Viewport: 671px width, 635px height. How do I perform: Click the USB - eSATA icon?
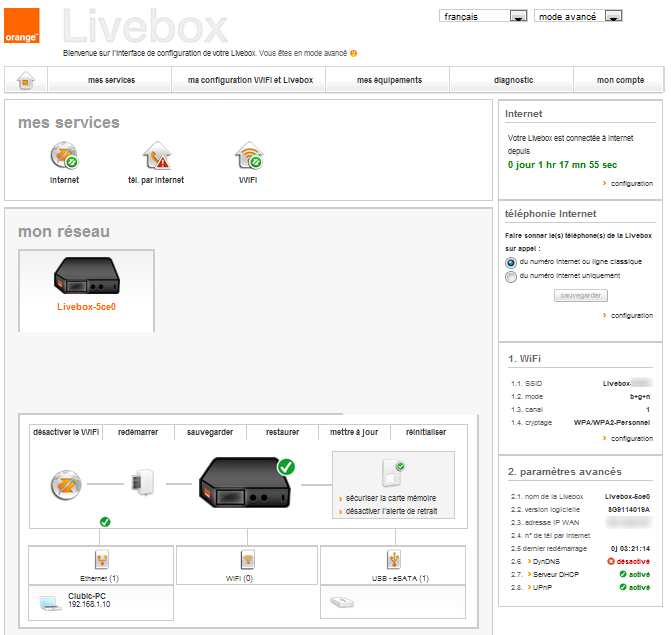click(394, 559)
